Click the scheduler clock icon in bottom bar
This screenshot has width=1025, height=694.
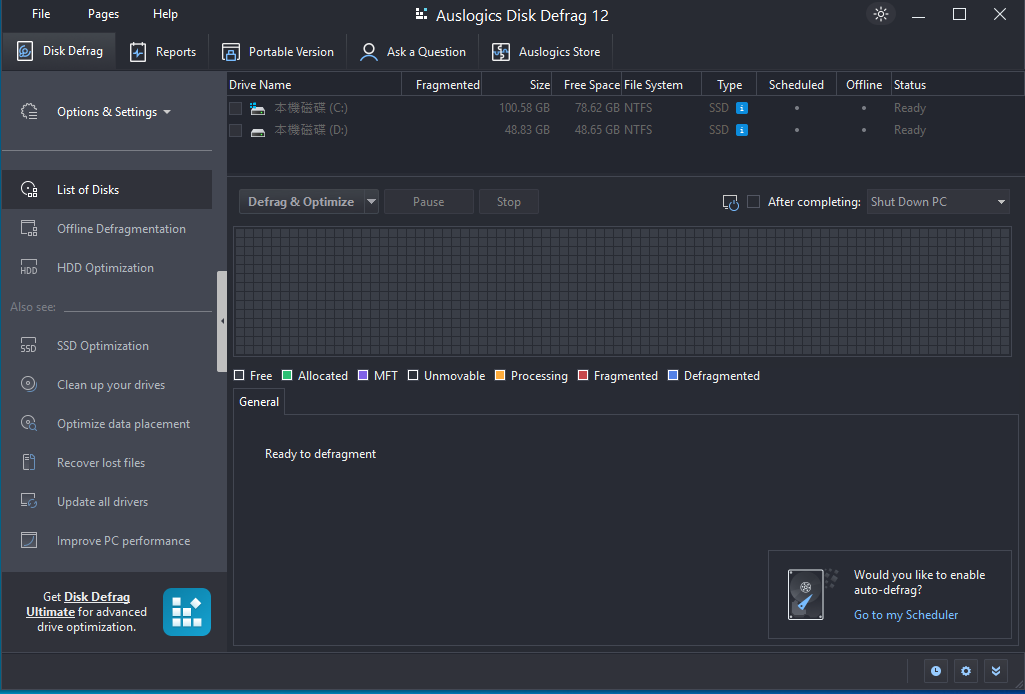click(935, 671)
